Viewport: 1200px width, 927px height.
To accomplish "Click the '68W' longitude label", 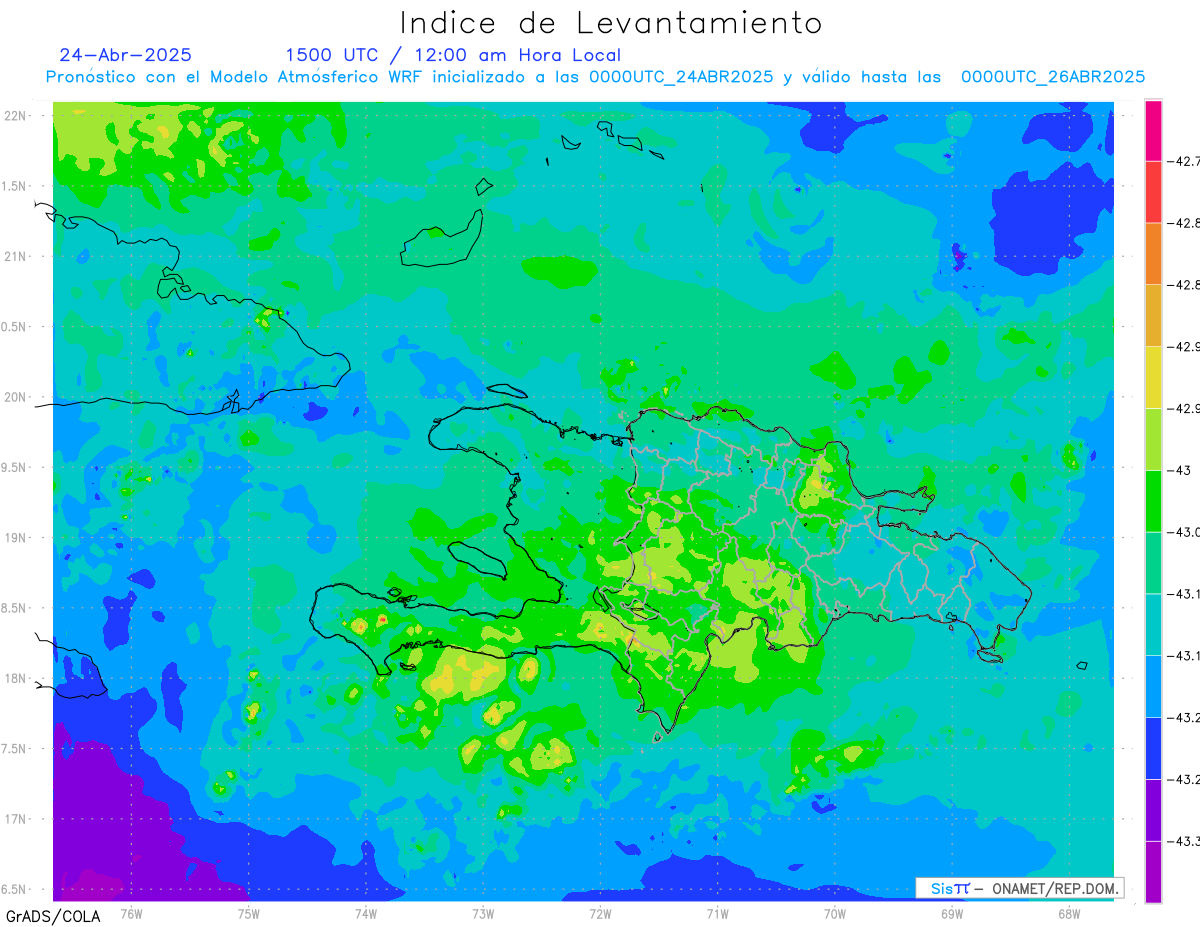I will [1069, 913].
